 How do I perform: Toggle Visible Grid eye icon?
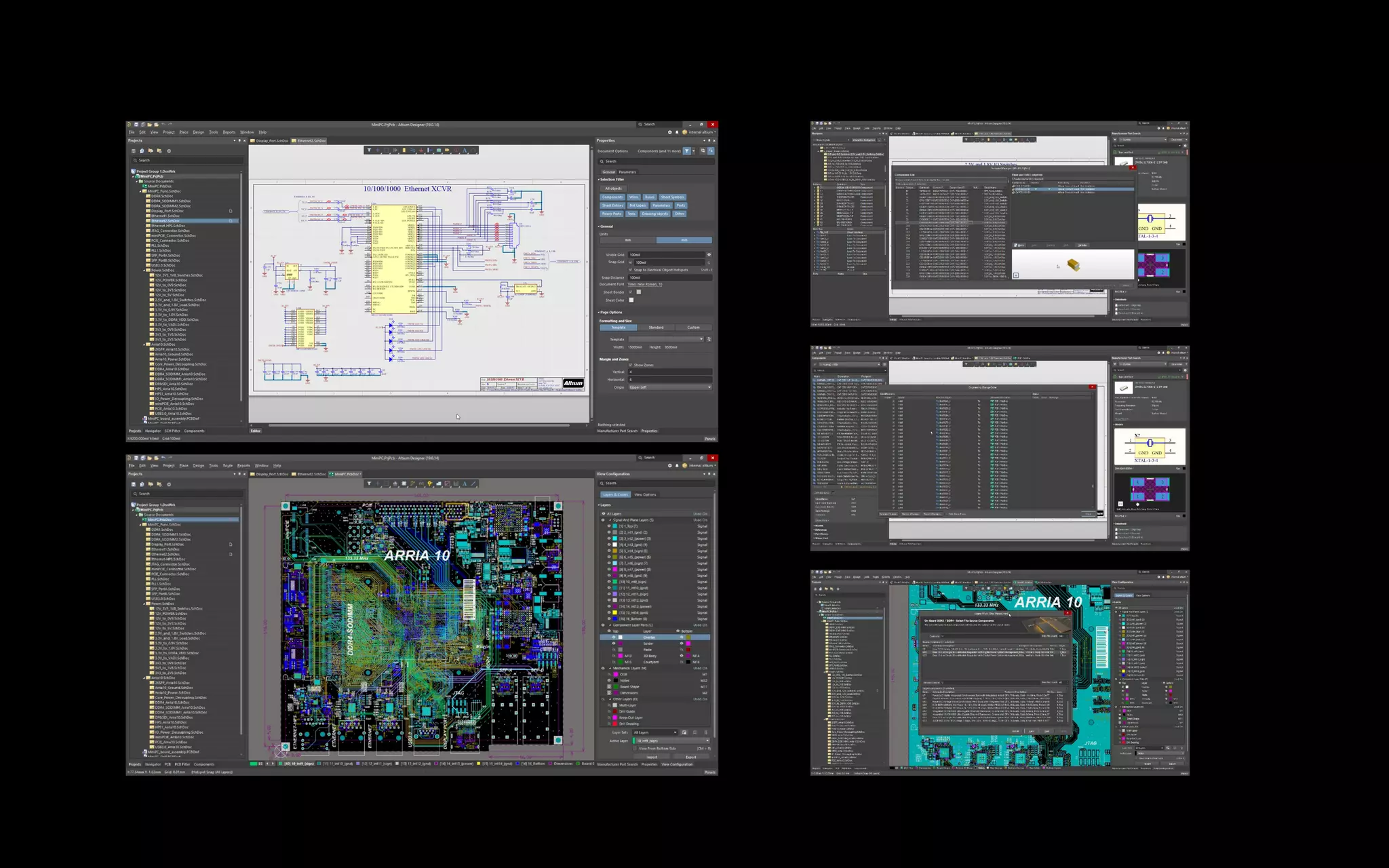[x=709, y=255]
